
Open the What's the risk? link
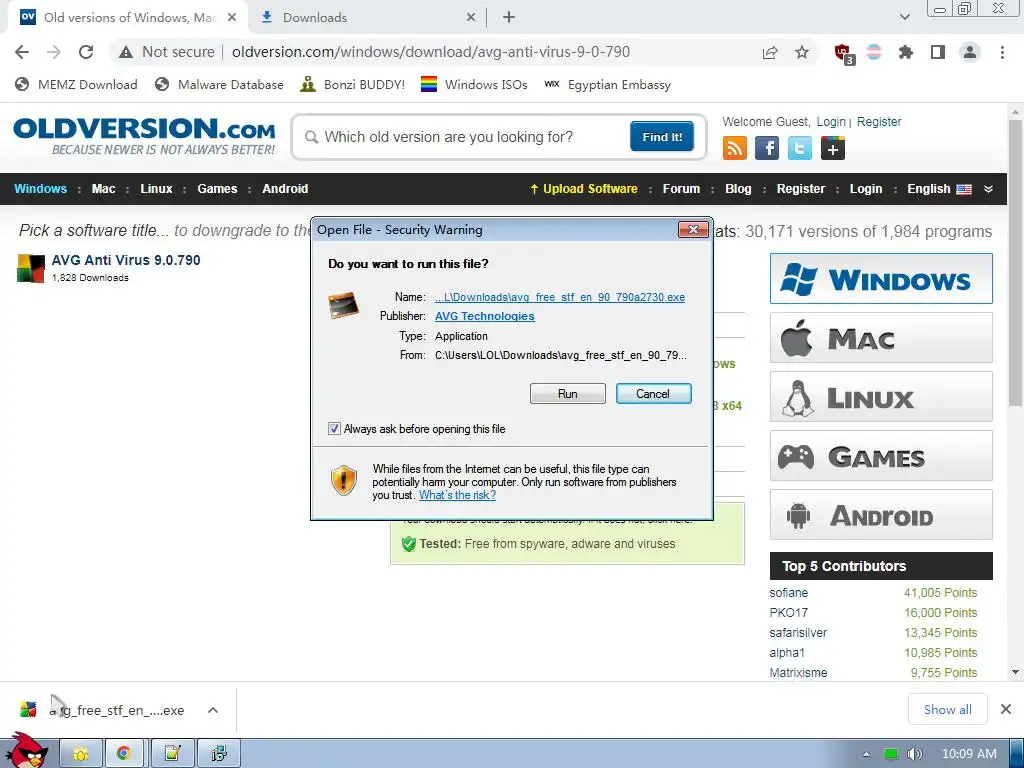click(457, 495)
